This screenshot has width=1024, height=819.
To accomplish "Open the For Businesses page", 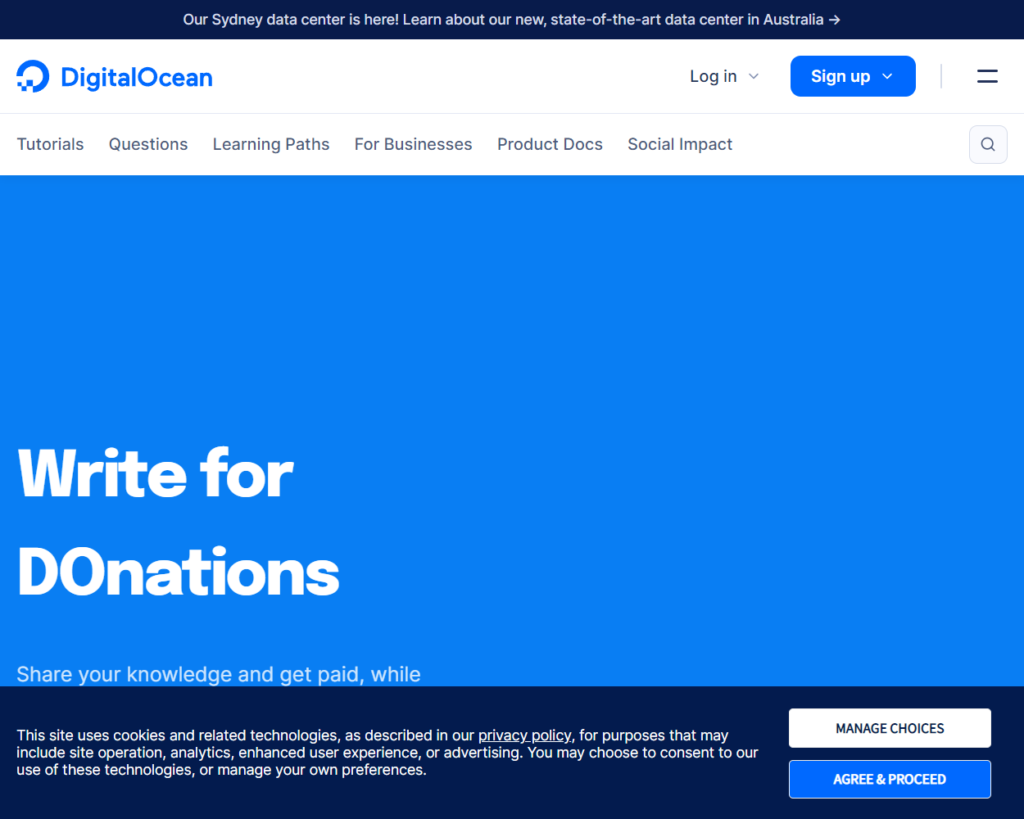I will coord(413,144).
